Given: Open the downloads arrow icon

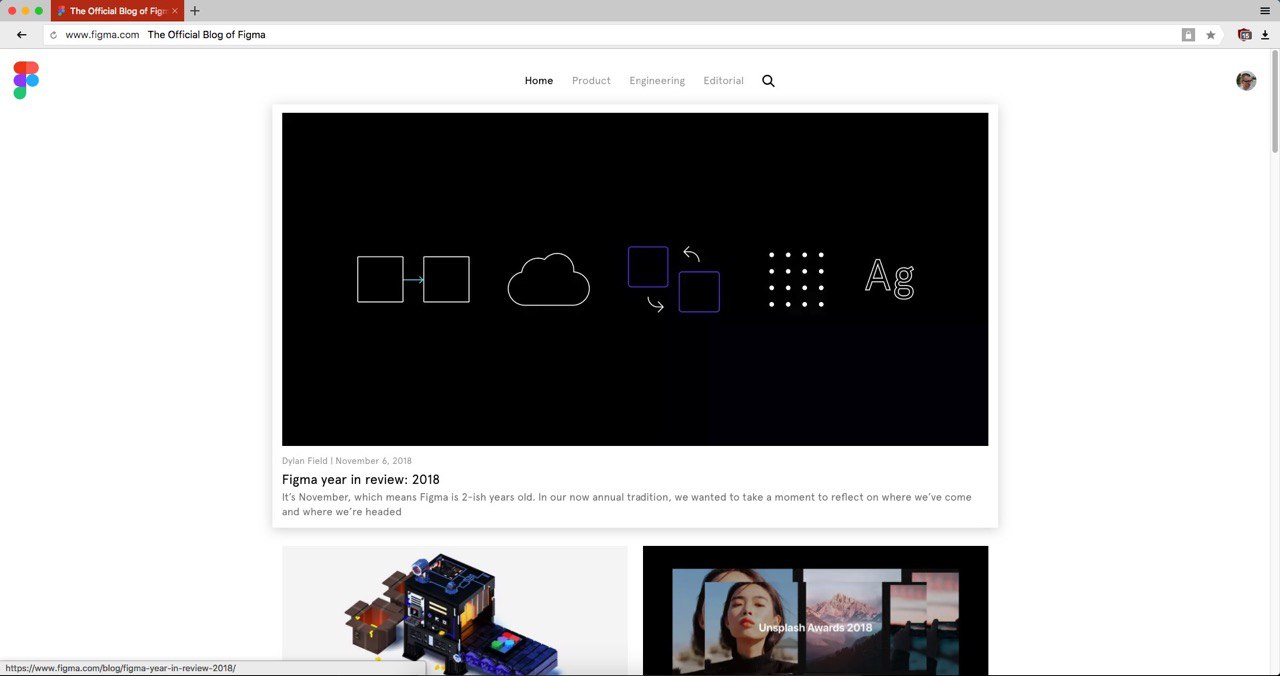Looking at the screenshot, I should (x=1265, y=35).
